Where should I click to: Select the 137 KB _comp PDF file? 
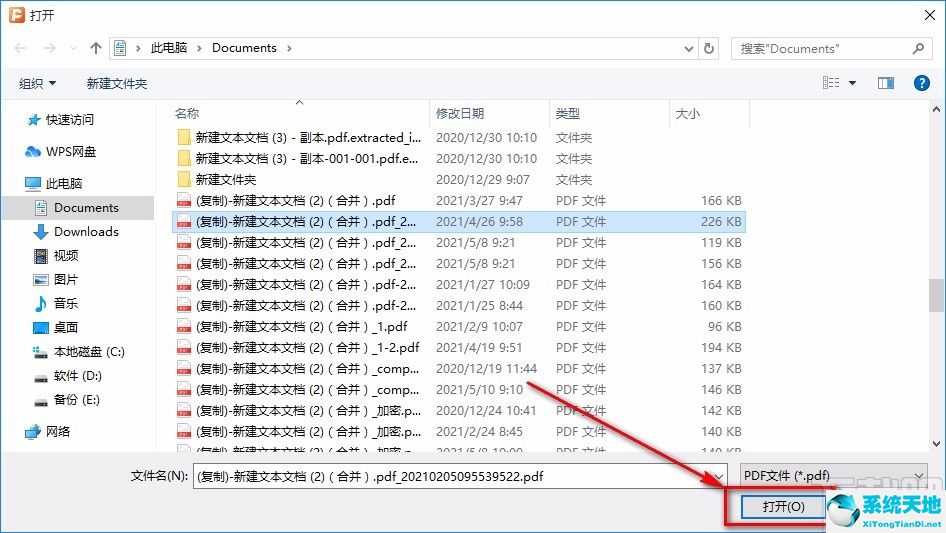point(459,369)
